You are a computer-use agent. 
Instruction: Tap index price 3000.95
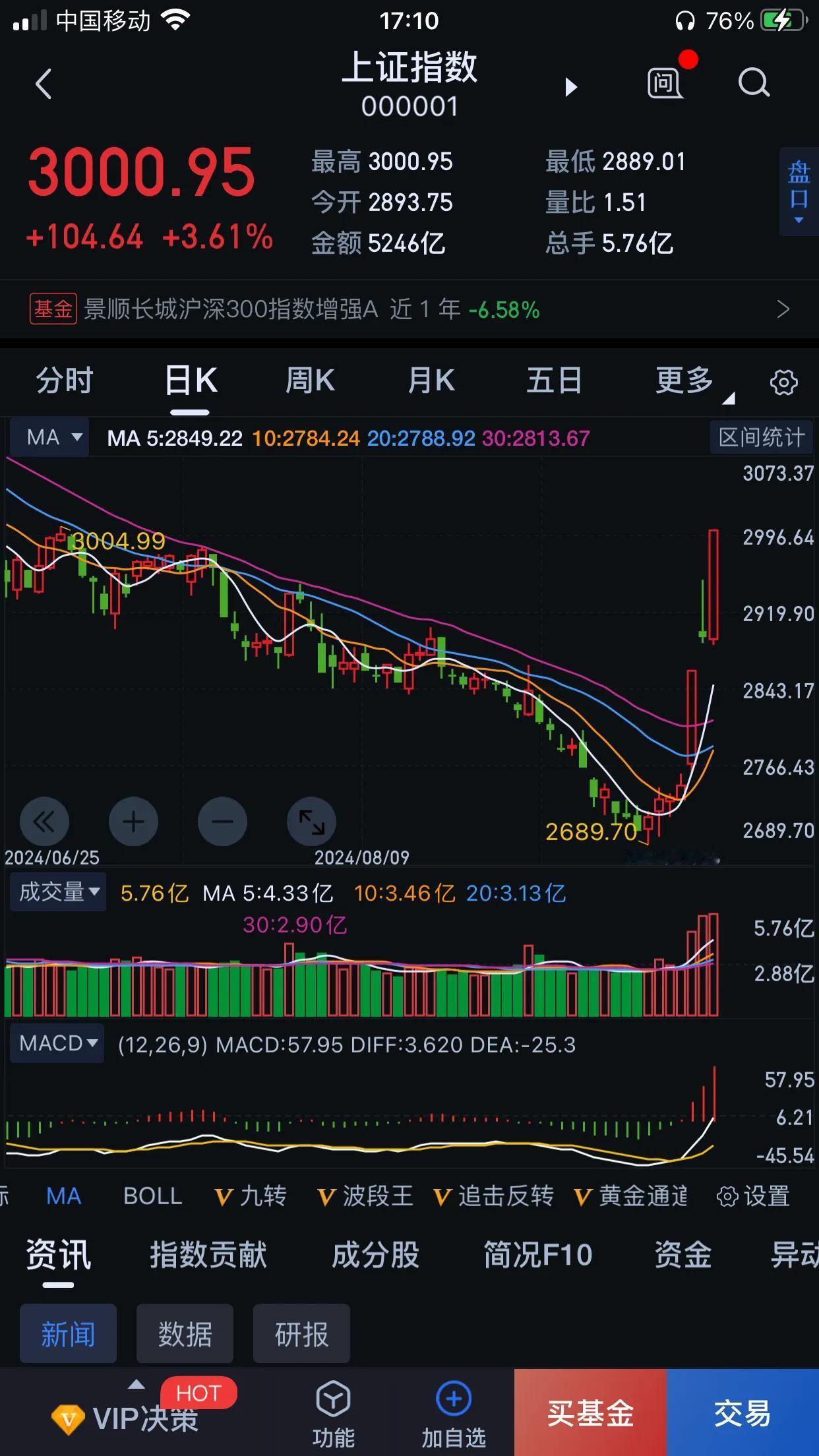(141, 172)
